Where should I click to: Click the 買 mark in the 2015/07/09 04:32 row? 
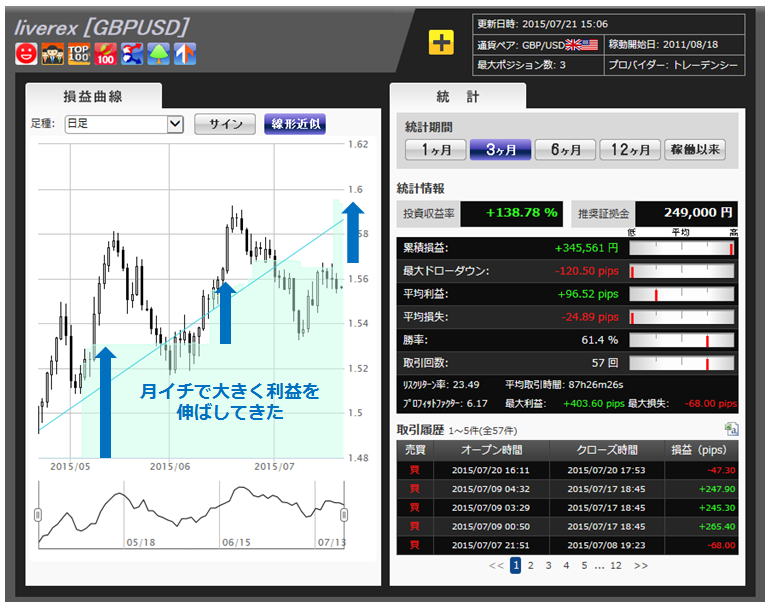point(415,489)
